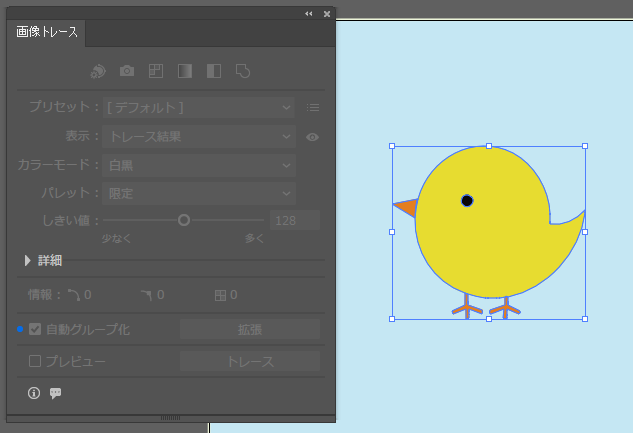
Task: Click the anchor count icon in 情報
Action: coord(147,295)
